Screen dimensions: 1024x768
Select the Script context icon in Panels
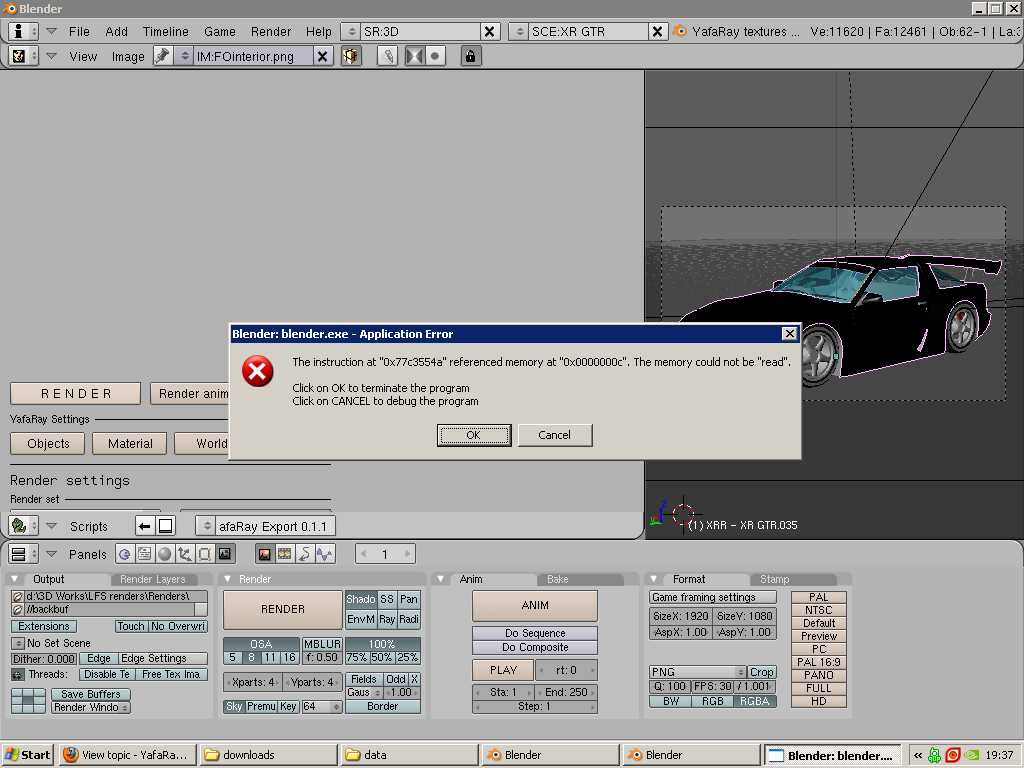pos(144,554)
